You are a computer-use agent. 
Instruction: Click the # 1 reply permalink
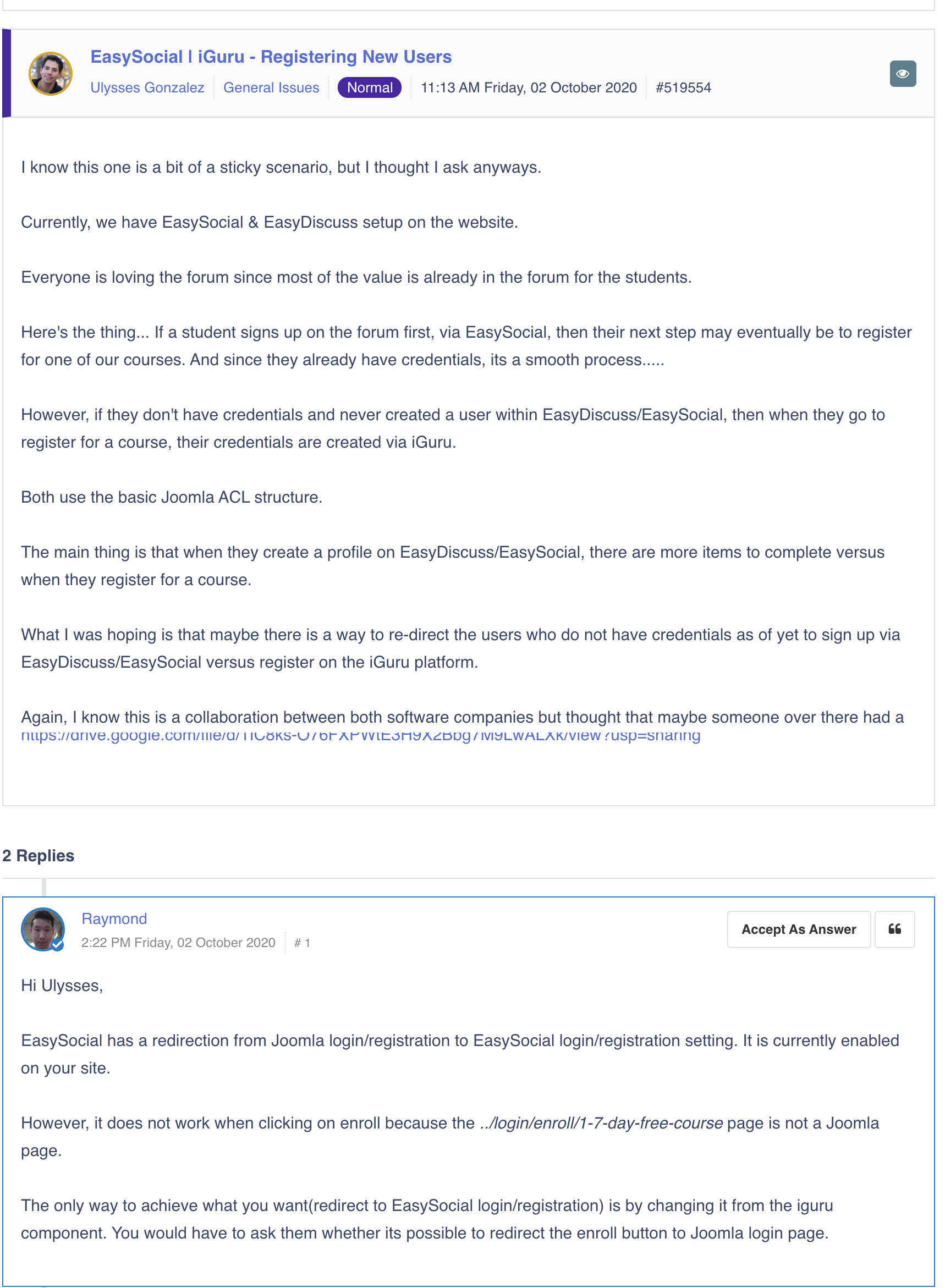[x=301, y=943]
